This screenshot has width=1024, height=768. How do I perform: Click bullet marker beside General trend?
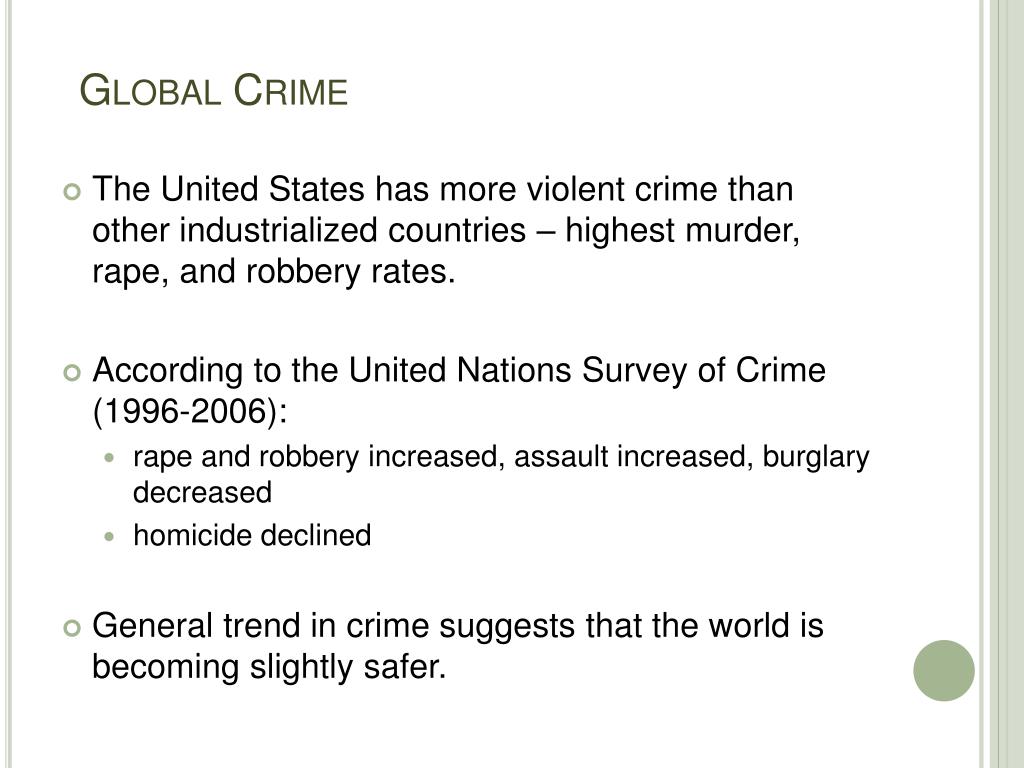pyautogui.click(x=72, y=628)
